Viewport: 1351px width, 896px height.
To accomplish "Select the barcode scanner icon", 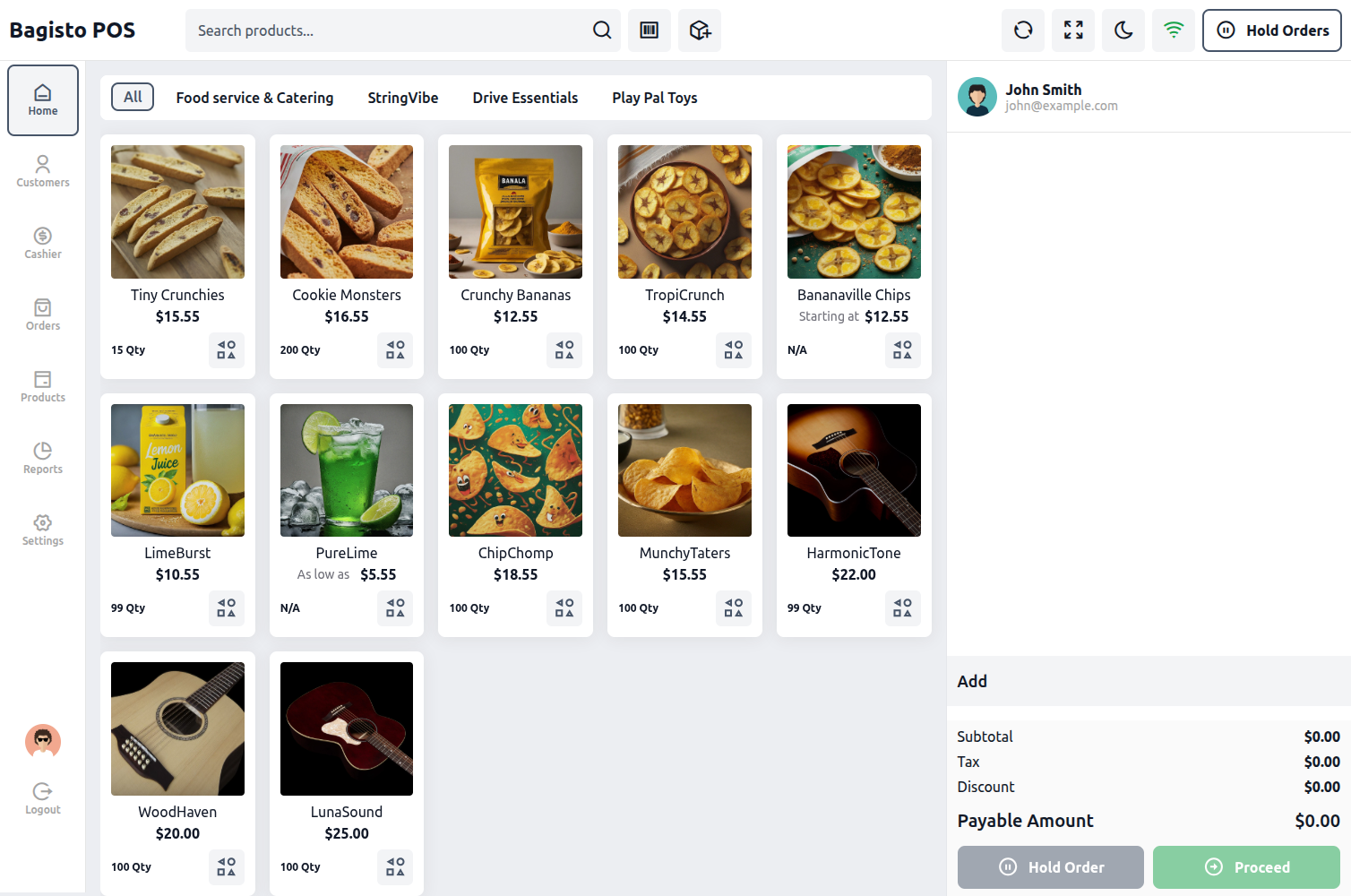I will point(649,30).
